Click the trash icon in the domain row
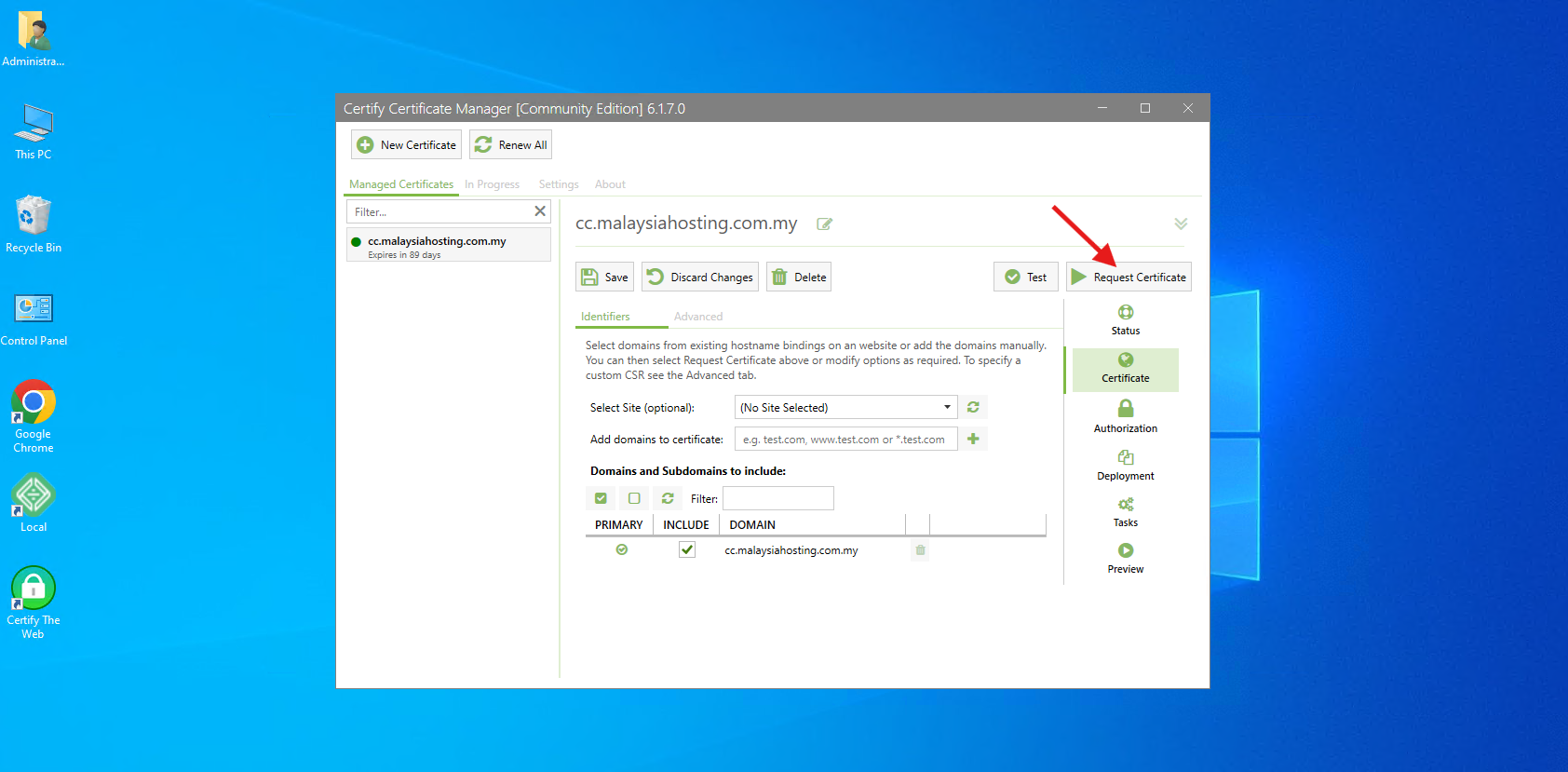 coord(920,549)
